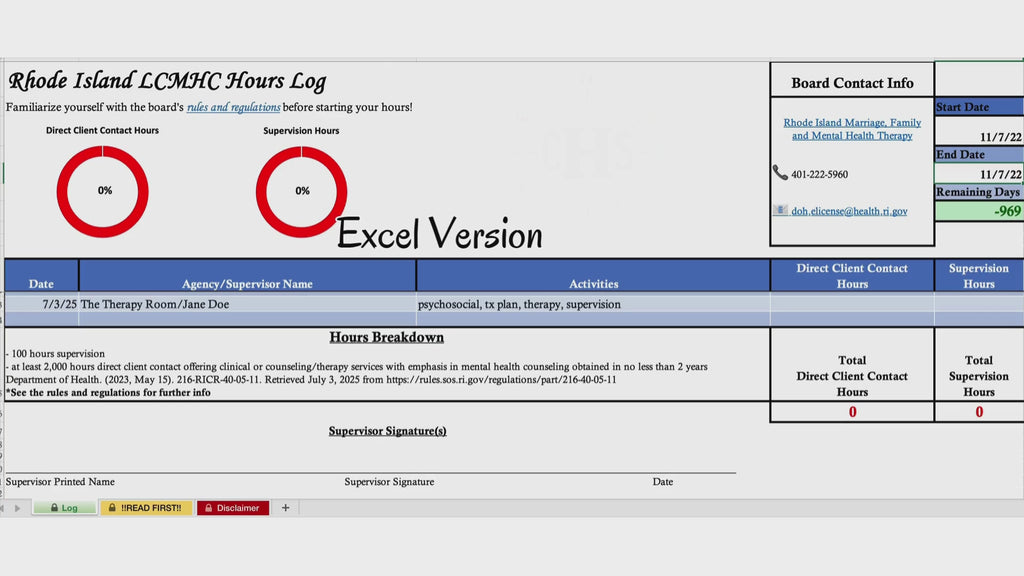Open the rules and regulations link
This screenshot has width=1024, height=576.
(x=233, y=107)
